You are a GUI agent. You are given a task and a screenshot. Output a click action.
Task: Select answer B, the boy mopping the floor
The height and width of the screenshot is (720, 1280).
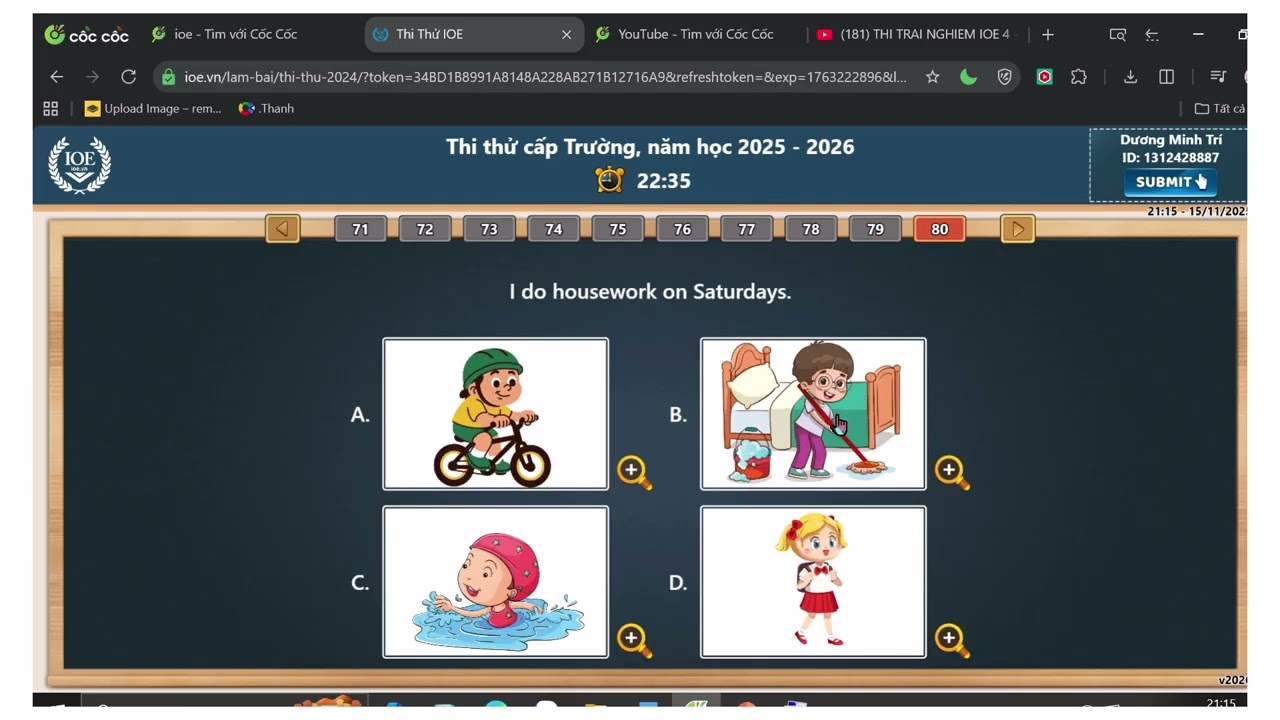[813, 414]
